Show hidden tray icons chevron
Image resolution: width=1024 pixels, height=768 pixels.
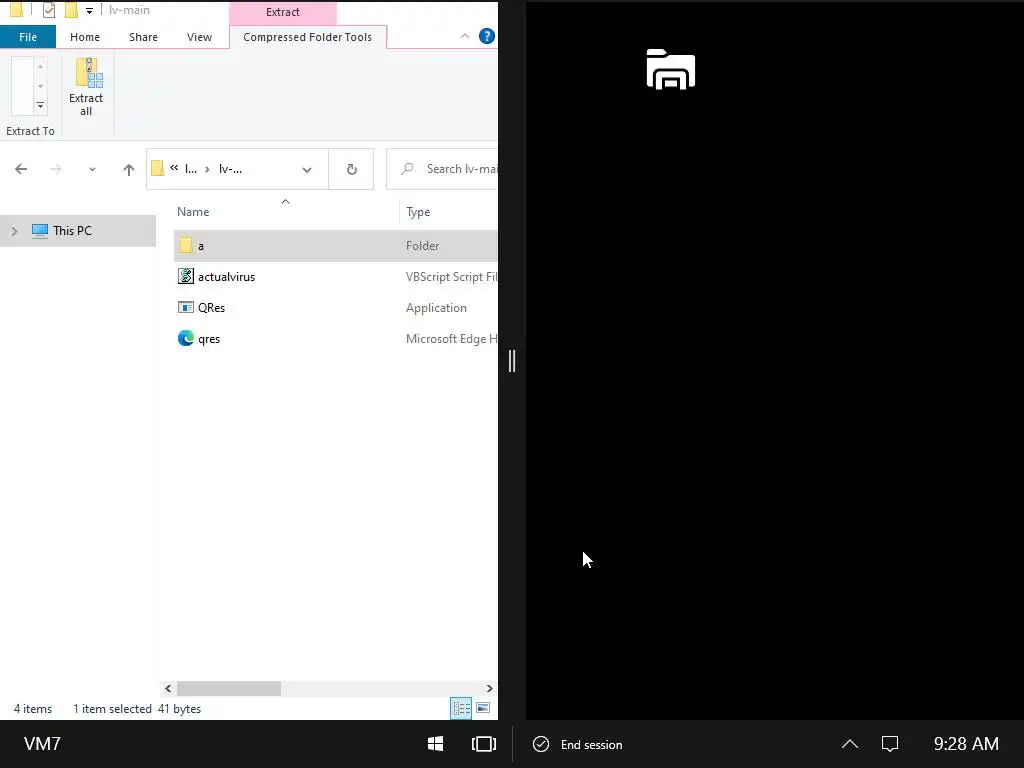click(850, 744)
